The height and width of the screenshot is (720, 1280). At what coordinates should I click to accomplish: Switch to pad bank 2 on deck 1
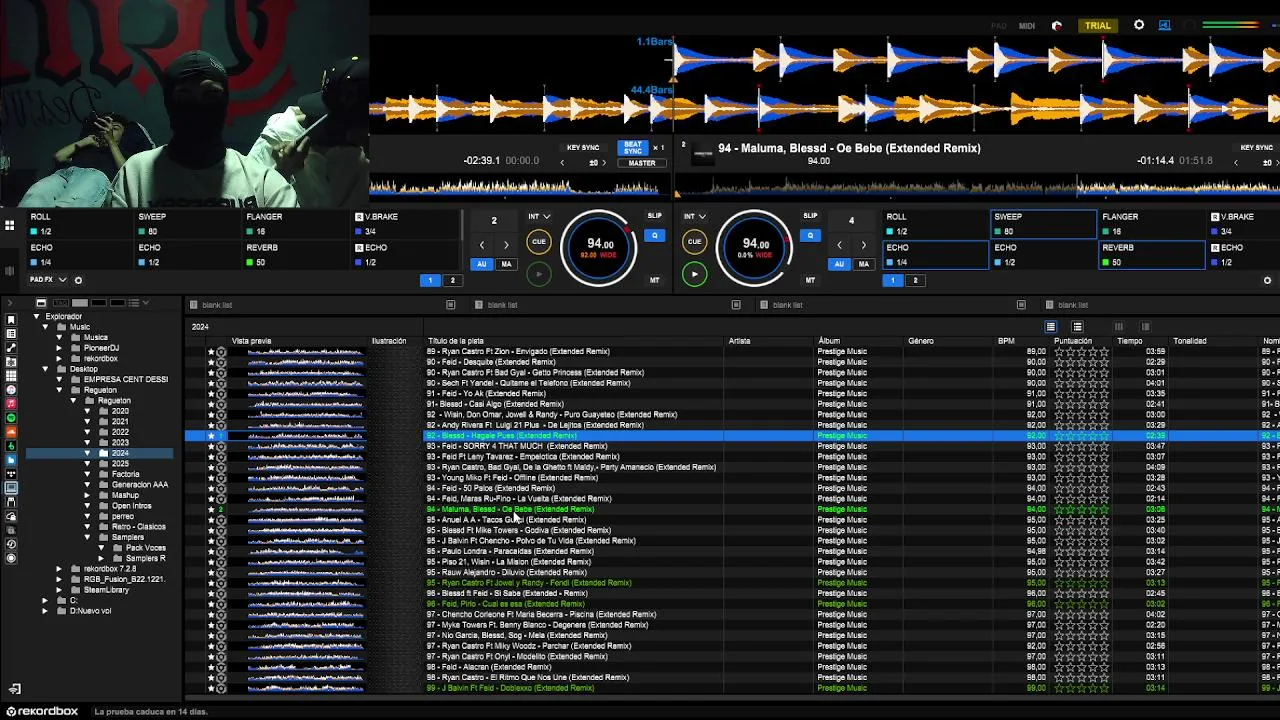point(452,281)
